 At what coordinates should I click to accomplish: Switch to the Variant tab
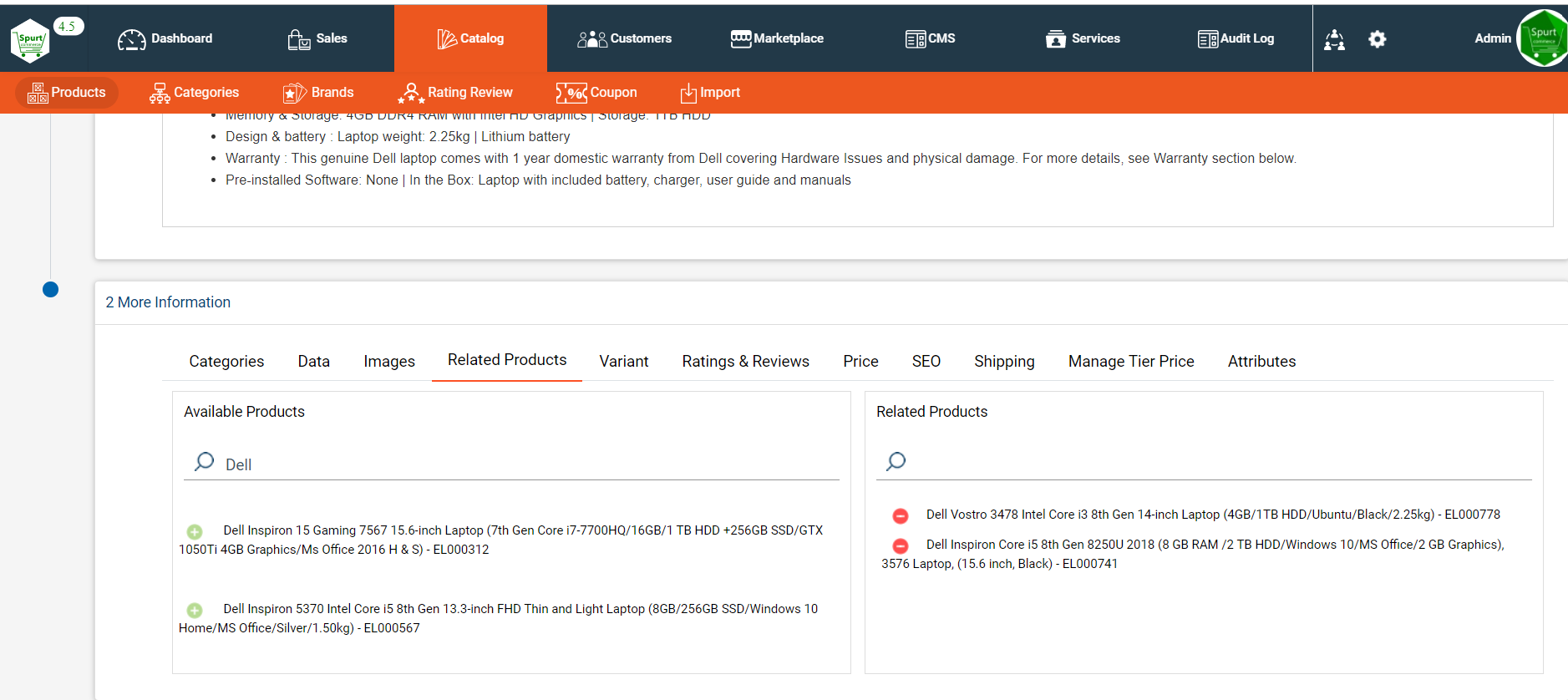[x=624, y=361]
